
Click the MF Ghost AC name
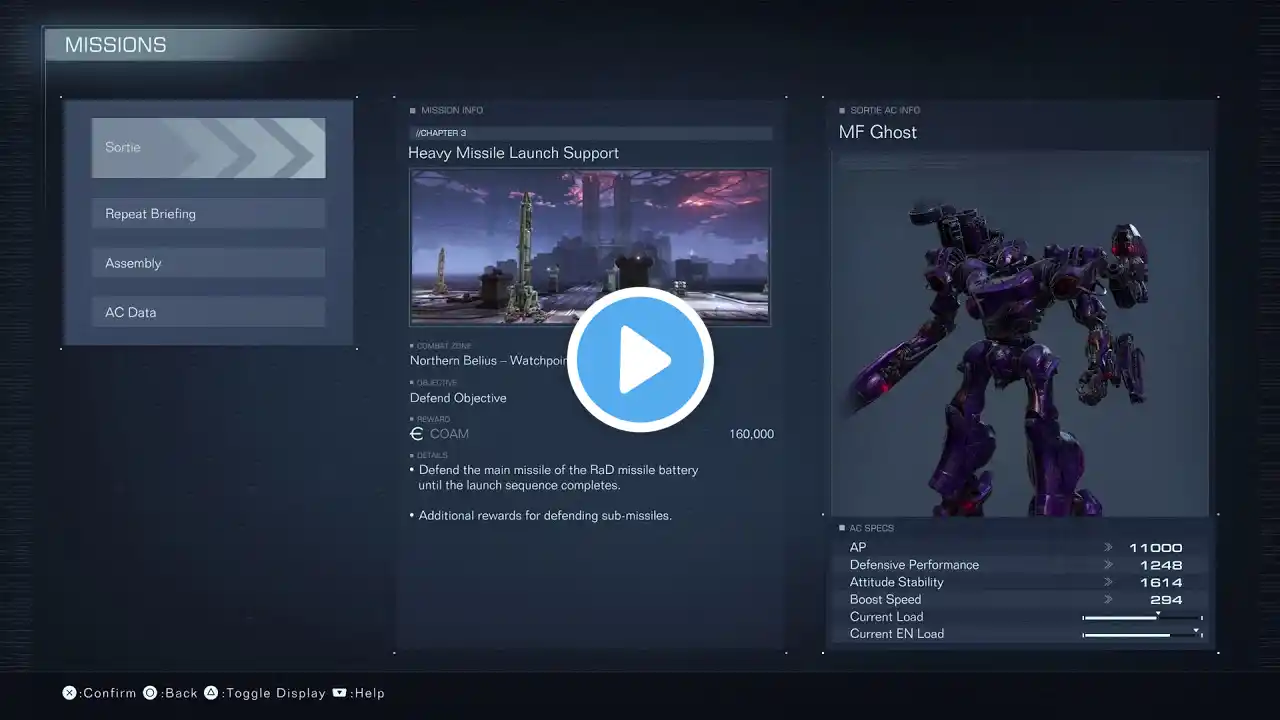click(878, 132)
